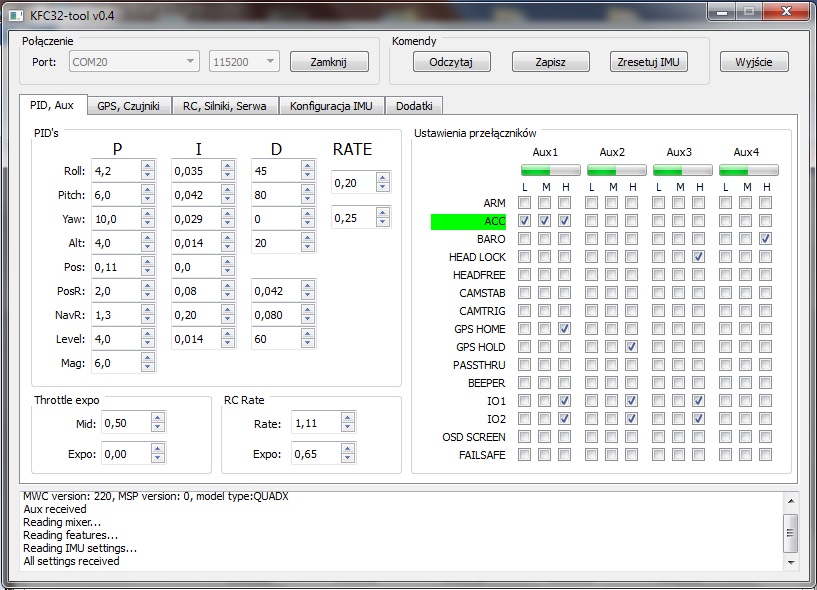Increase Roll P value with up arrow
The width and height of the screenshot is (817, 590).
147,167
